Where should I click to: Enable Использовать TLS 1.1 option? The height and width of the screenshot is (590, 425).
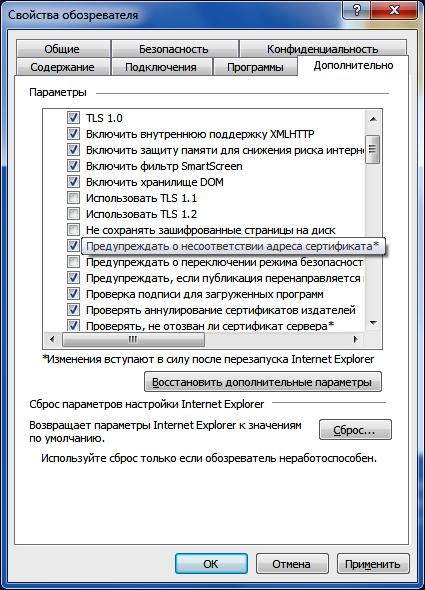click(73, 198)
